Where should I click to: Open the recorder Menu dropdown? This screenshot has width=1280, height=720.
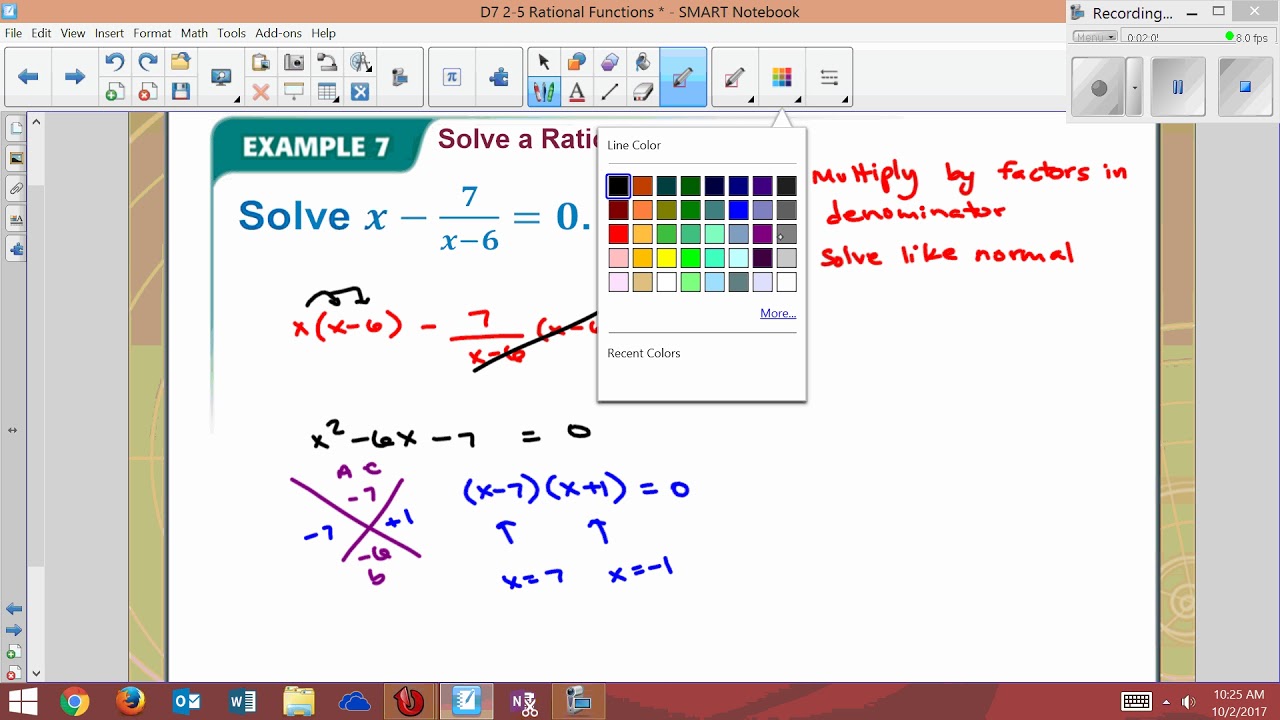pos(1095,37)
